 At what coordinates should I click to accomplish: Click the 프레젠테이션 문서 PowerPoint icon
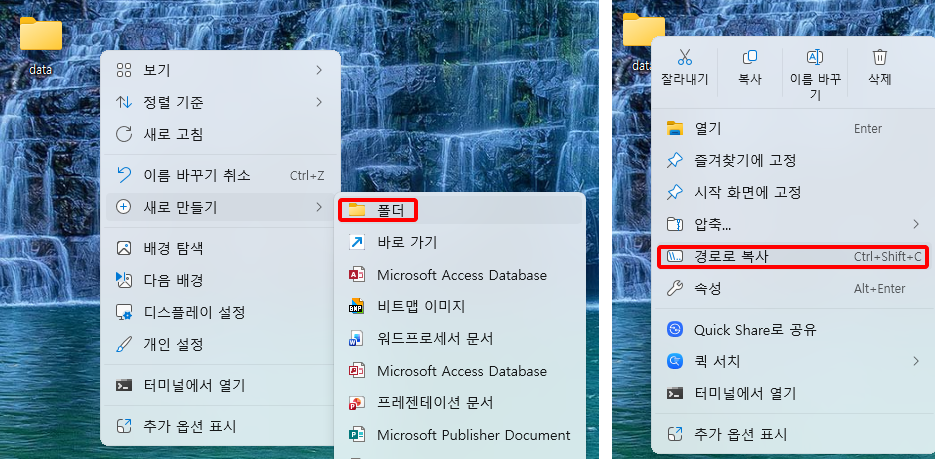356,403
